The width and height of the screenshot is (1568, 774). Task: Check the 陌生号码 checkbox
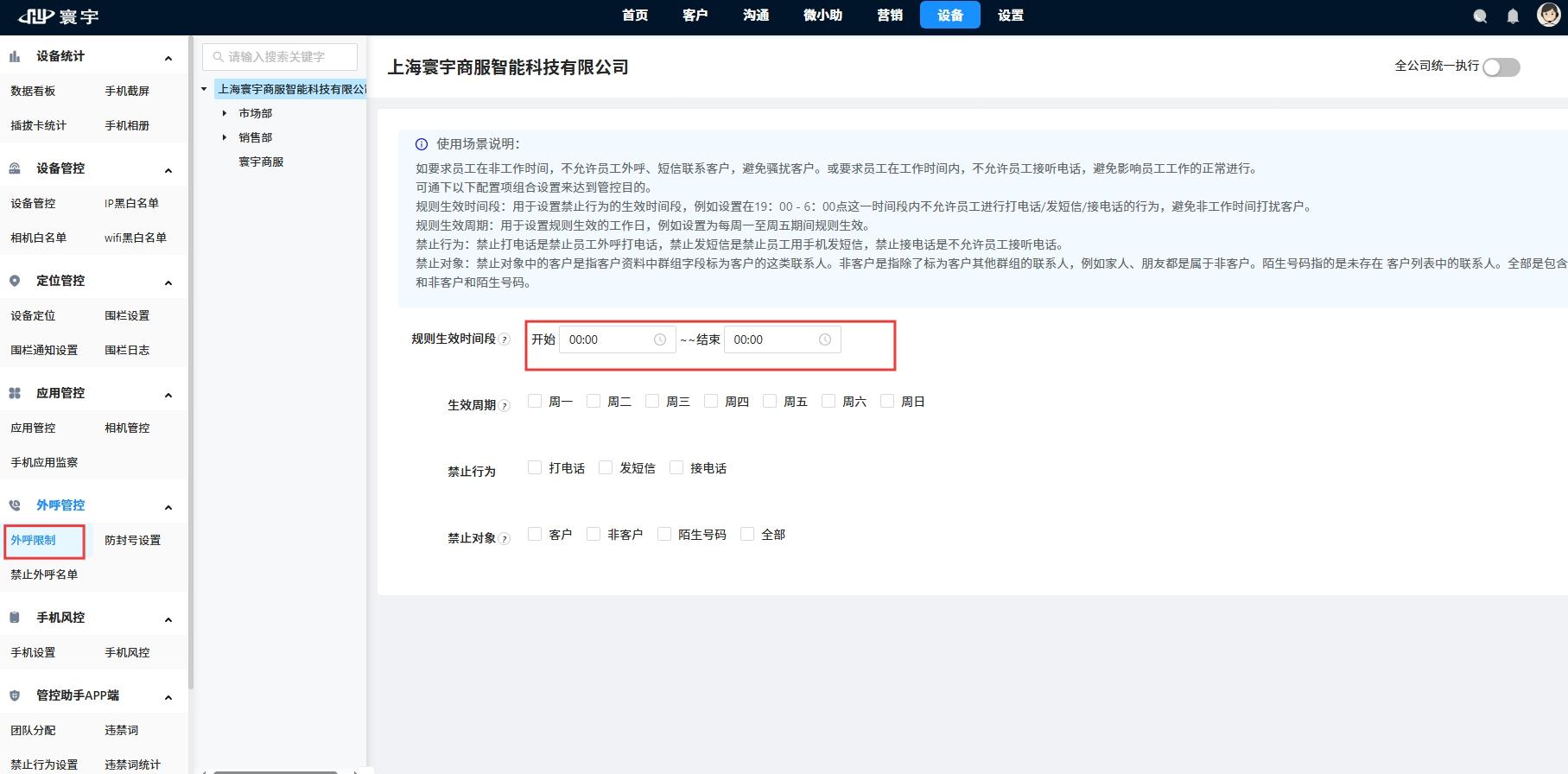(x=664, y=534)
